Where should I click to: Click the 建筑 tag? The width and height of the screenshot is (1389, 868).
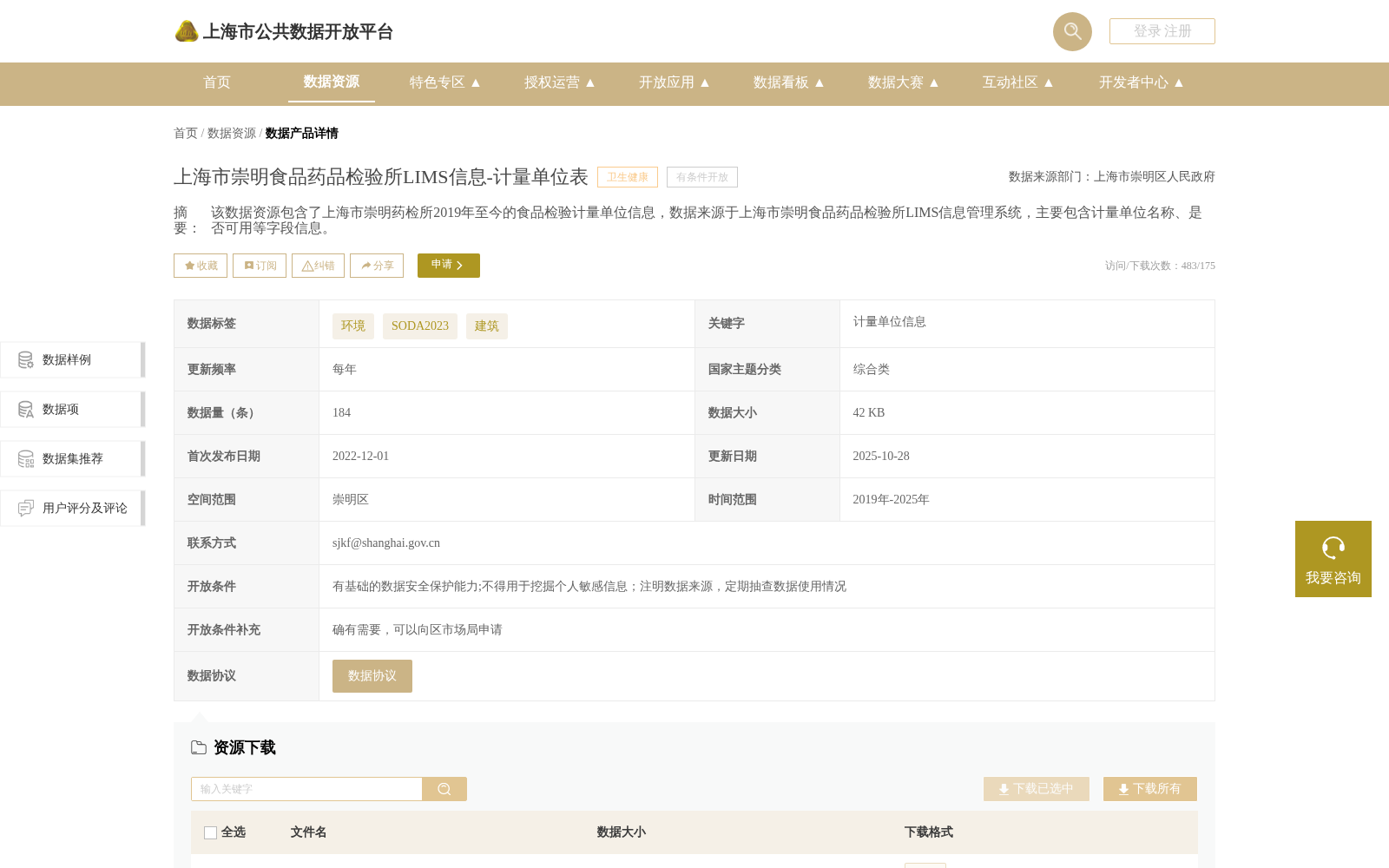pos(487,325)
